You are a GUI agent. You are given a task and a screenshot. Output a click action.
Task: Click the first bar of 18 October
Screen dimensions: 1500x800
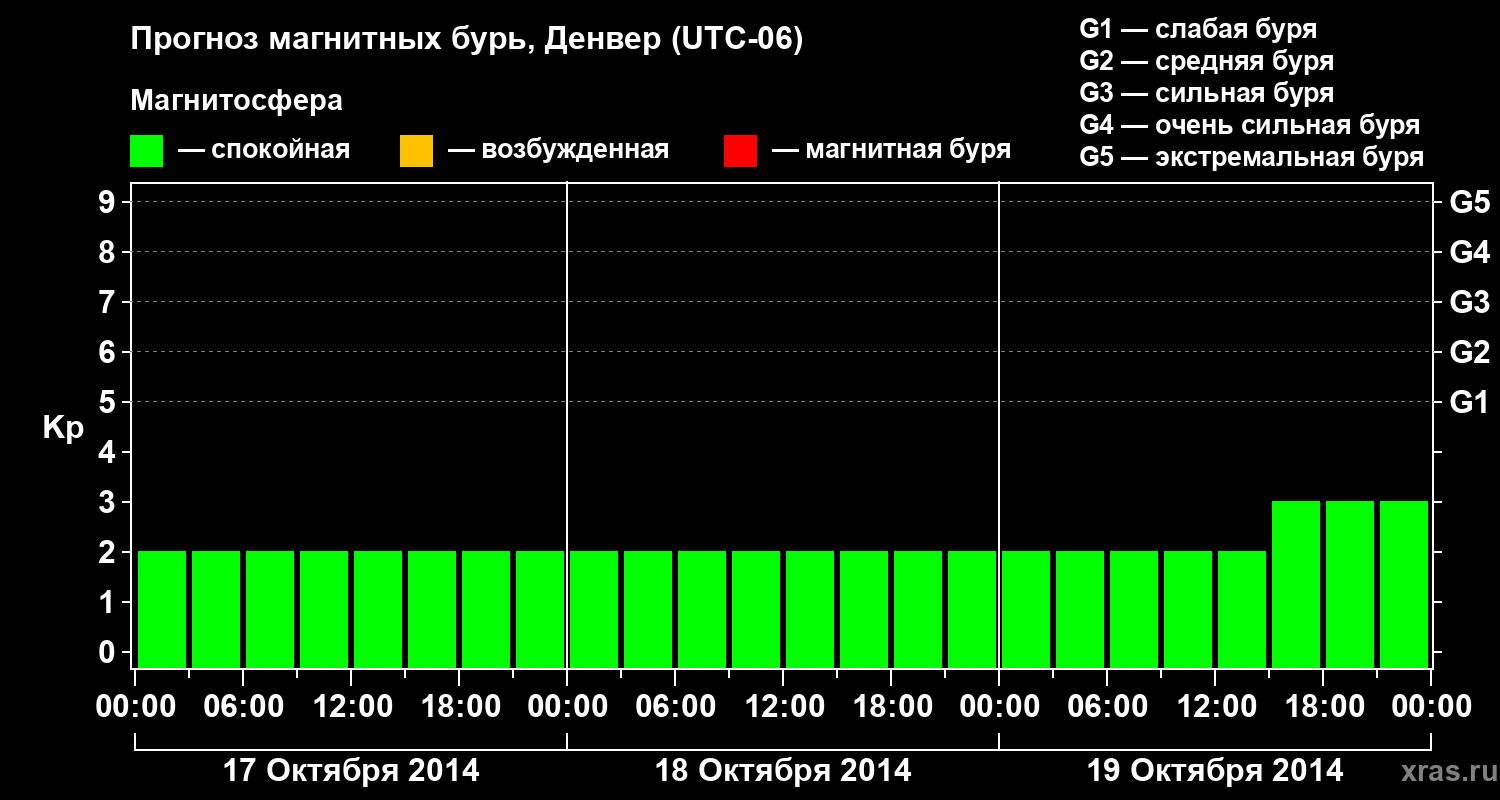click(x=594, y=609)
